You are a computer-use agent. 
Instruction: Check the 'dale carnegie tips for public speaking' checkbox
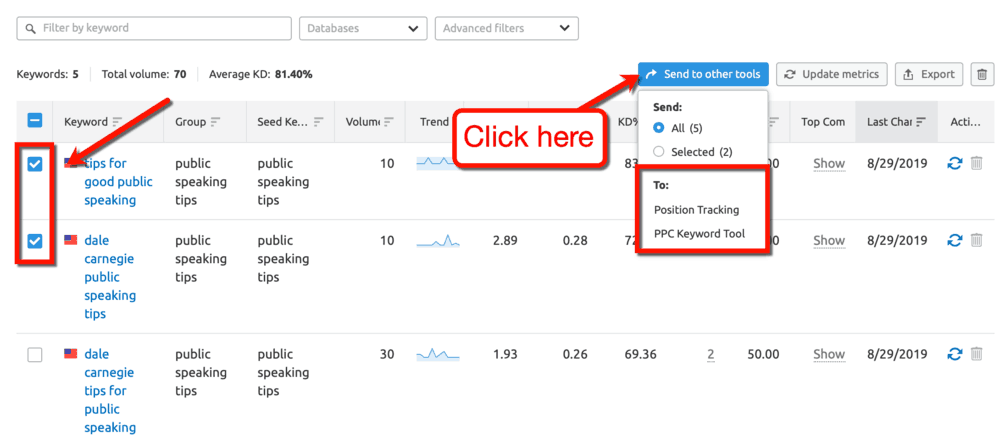(x=34, y=355)
